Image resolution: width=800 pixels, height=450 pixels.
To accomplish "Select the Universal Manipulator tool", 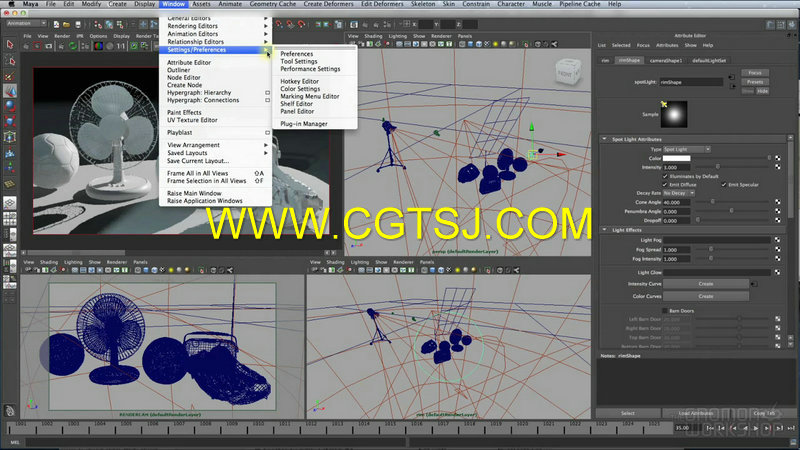I will pyautogui.click(x=10, y=137).
